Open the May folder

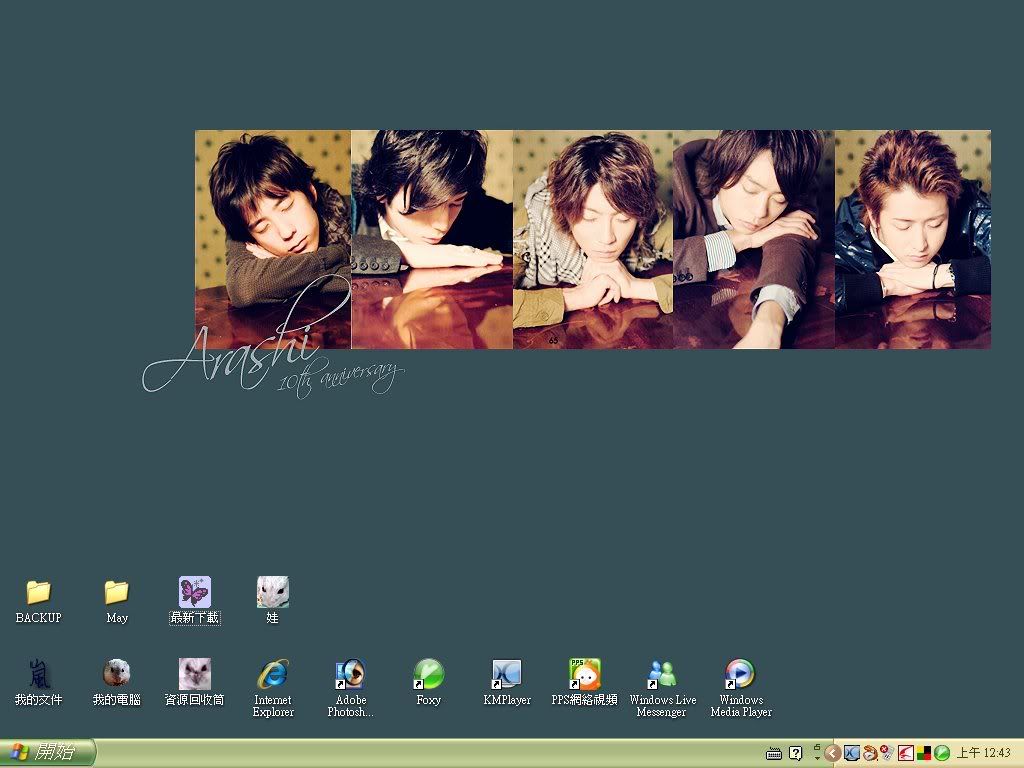[x=117, y=593]
